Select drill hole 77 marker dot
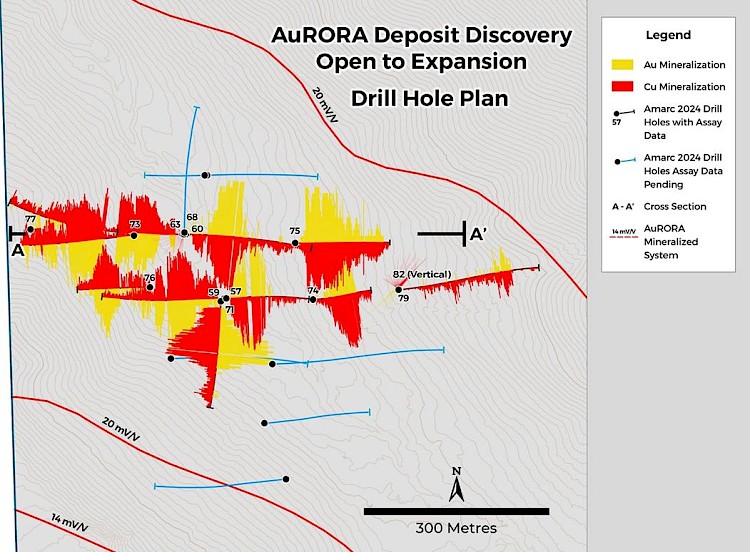This screenshot has height=552, width=750. tap(31, 229)
